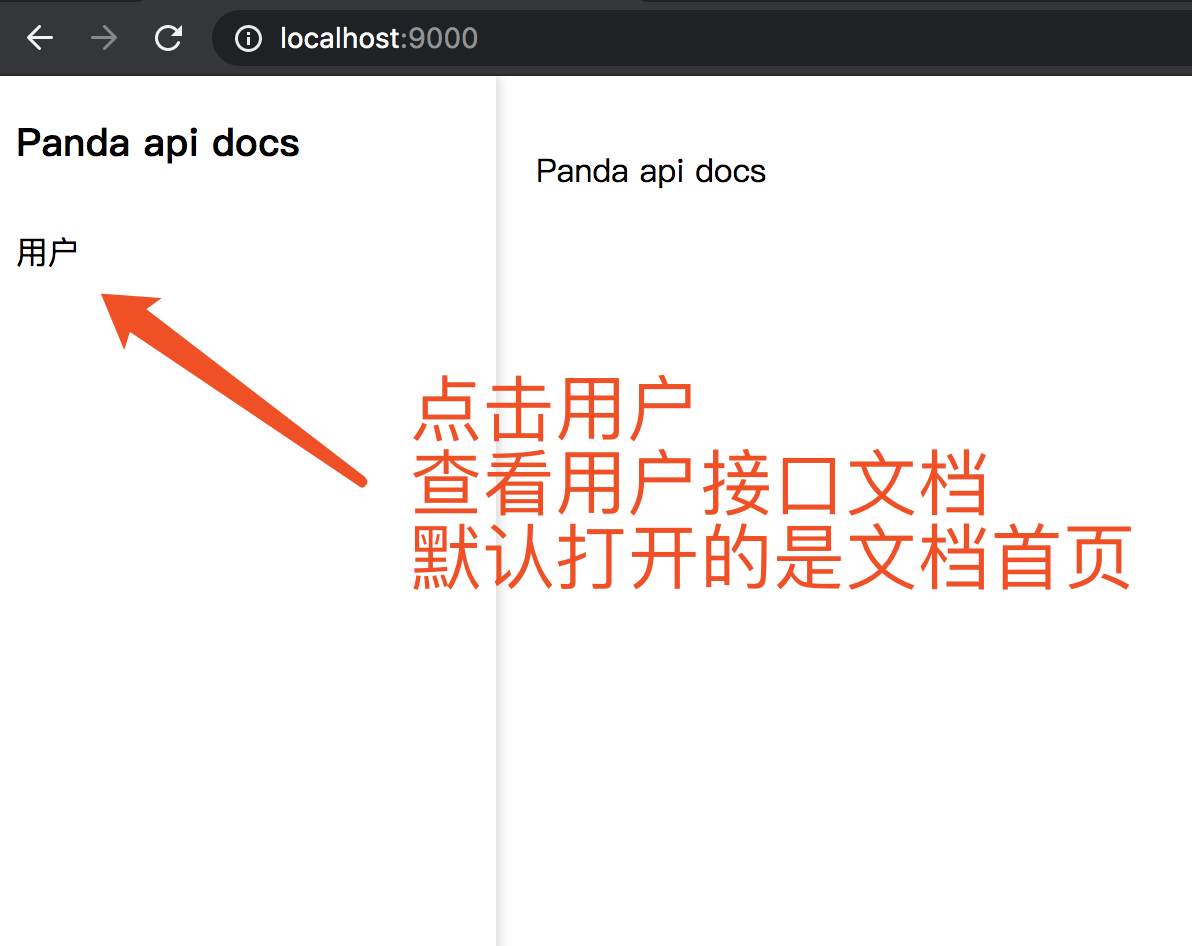Click the red text 查看用户接口文档
The image size is (1192, 946).
click(x=699, y=483)
